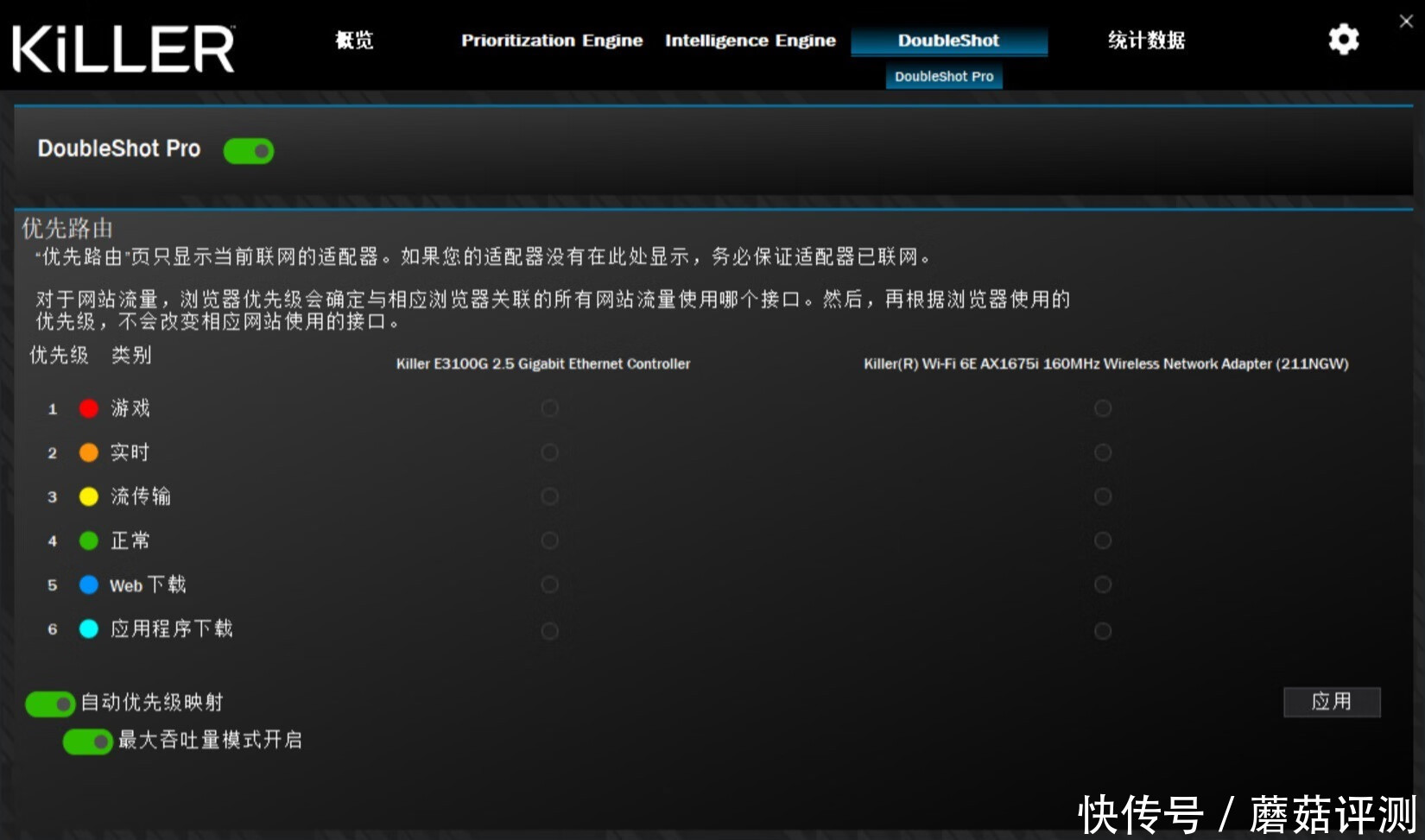This screenshot has height=840, width=1425.
Task: Click the orange 实时 priority dot
Action: [89, 452]
